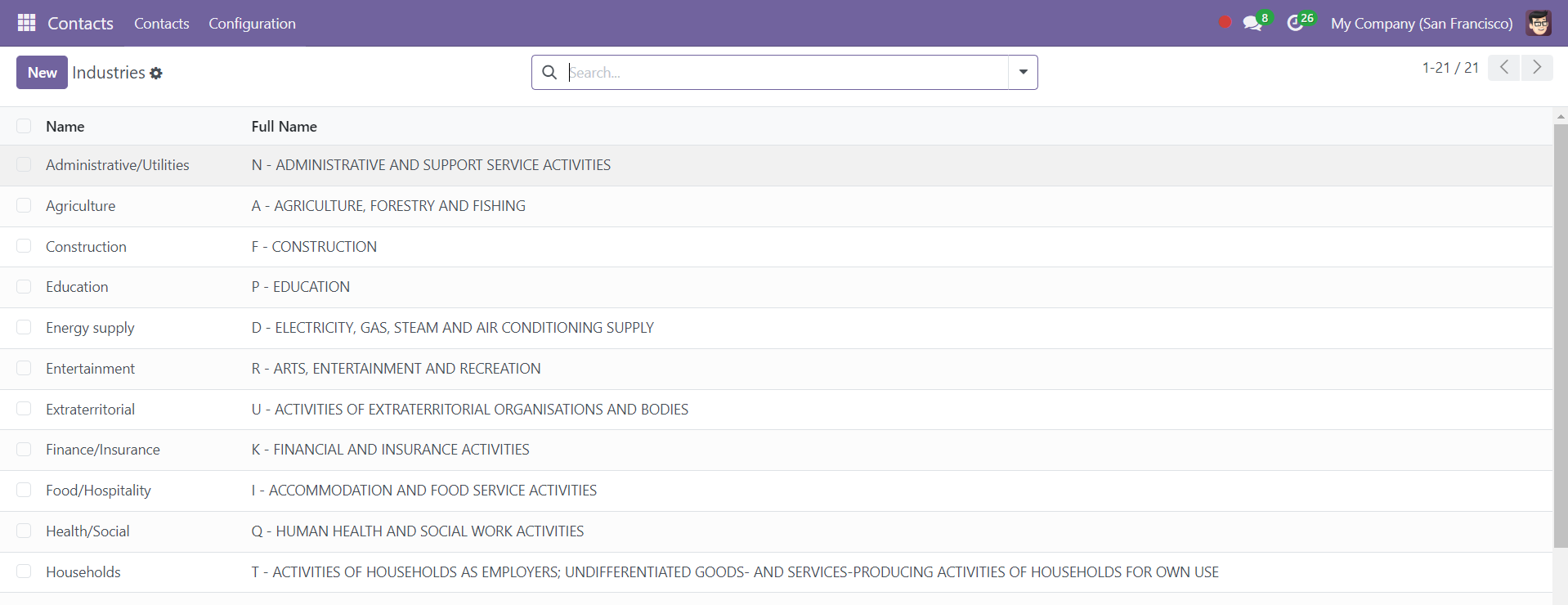Check the Food/Hospitality row checkbox
The height and width of the screenshot is (605, 1568).
click(x=24, y=490)
